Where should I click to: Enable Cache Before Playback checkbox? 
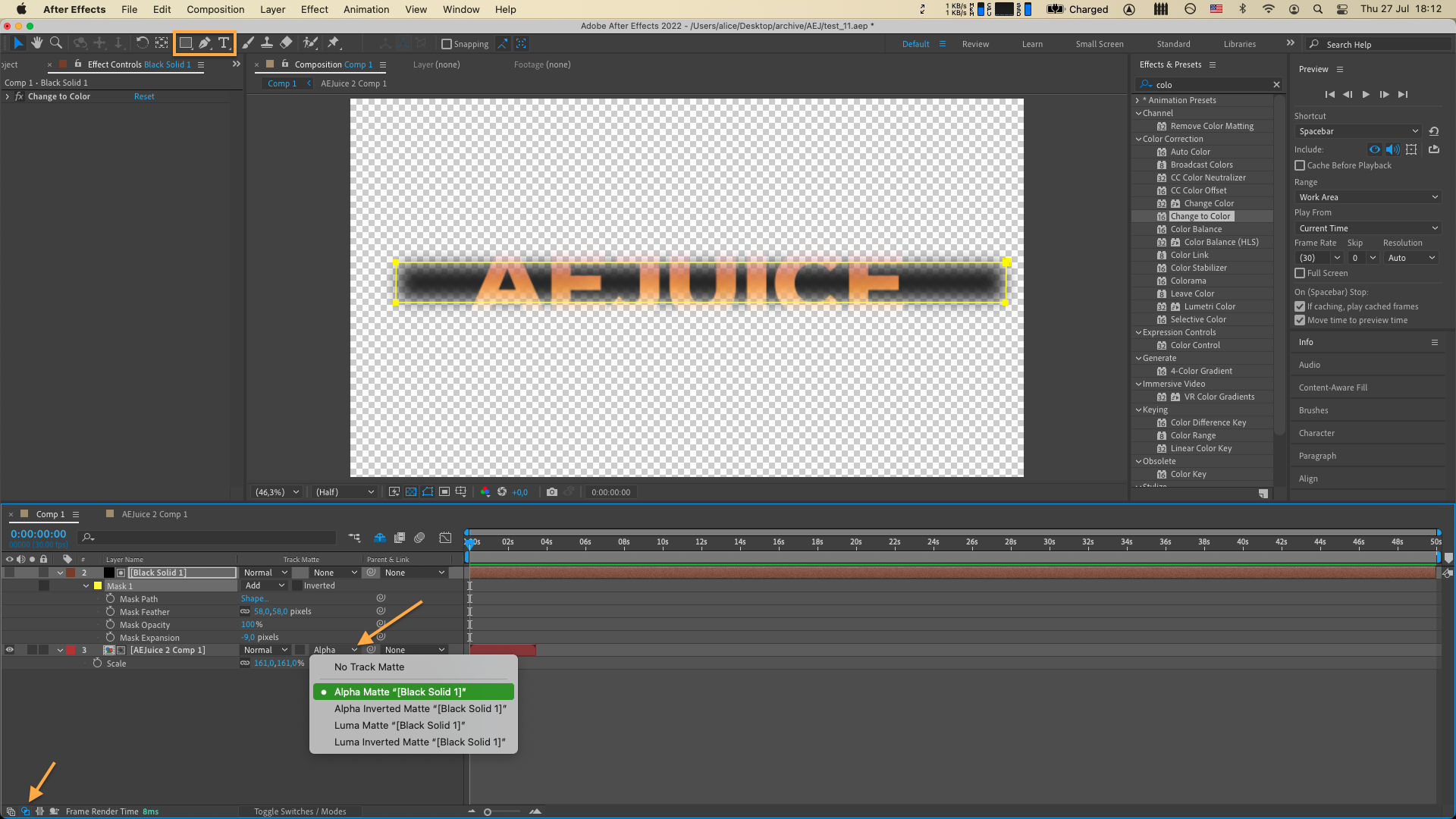pos(1300,165)
